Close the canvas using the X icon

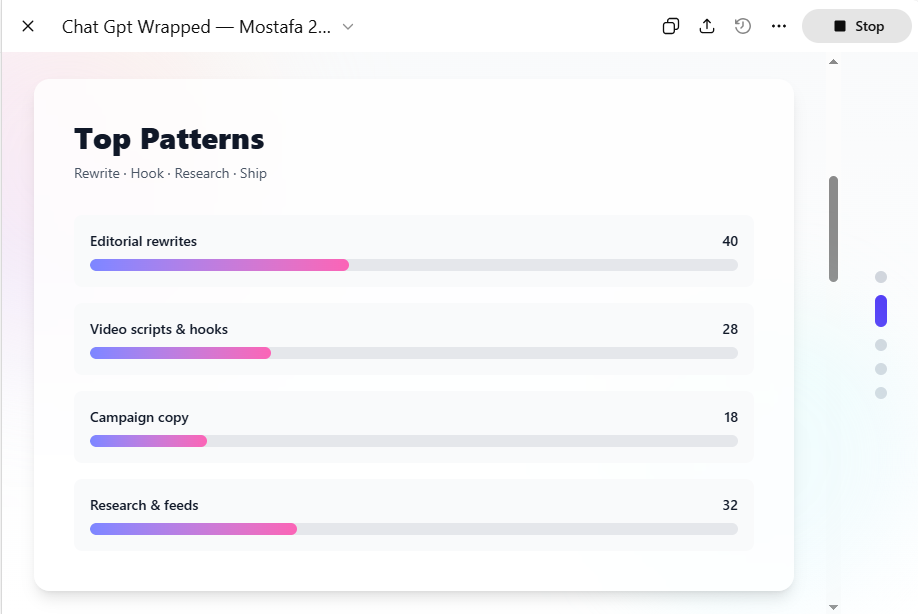pos(28,26)
